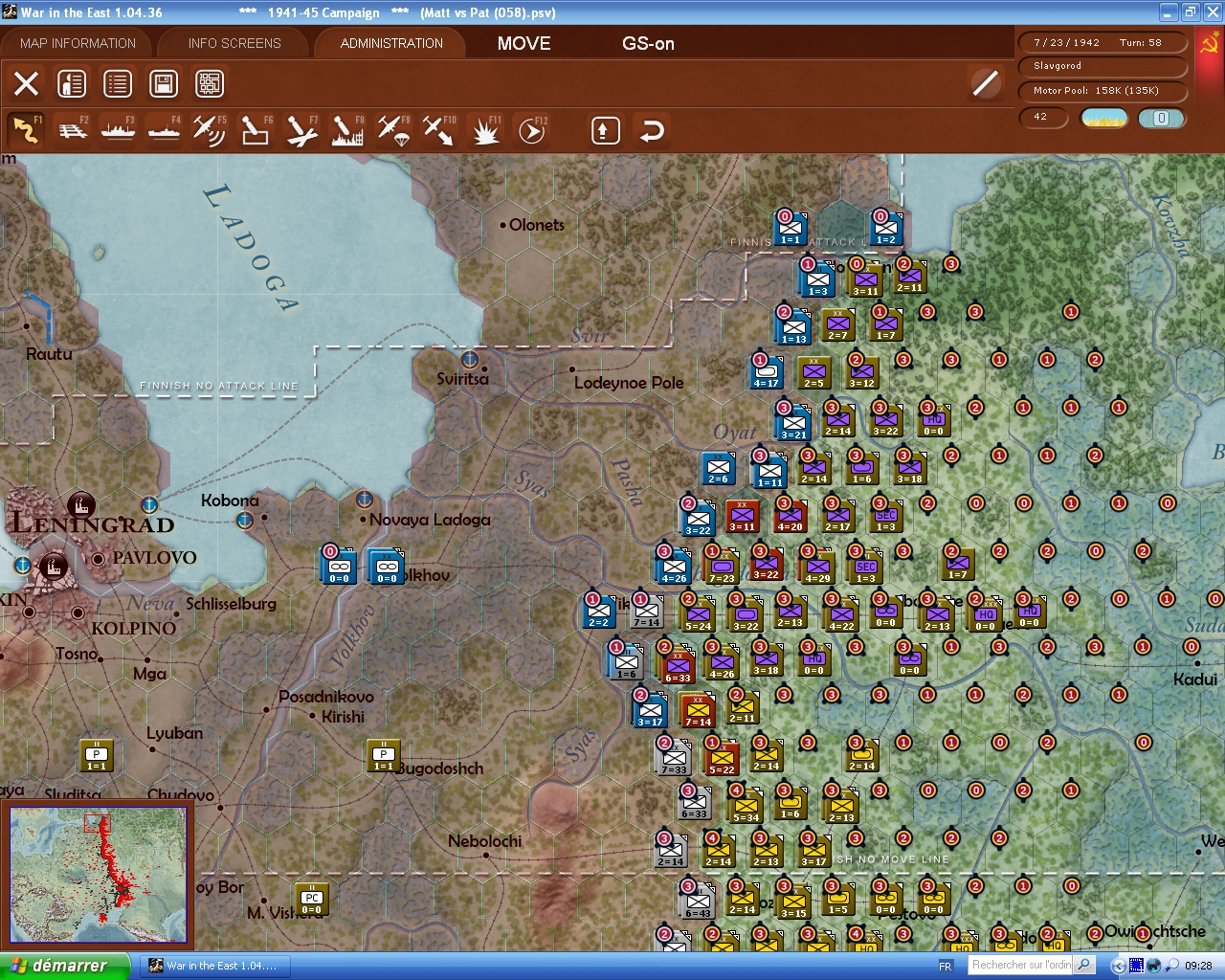Select the F2 rail move mode icon
This screenshot has height=980, width=1225.
[73, 130]
